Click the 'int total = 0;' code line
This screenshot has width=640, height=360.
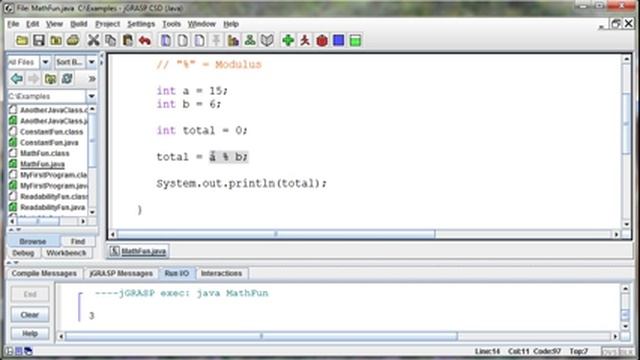pyautogui.click(x=202, y=131)
